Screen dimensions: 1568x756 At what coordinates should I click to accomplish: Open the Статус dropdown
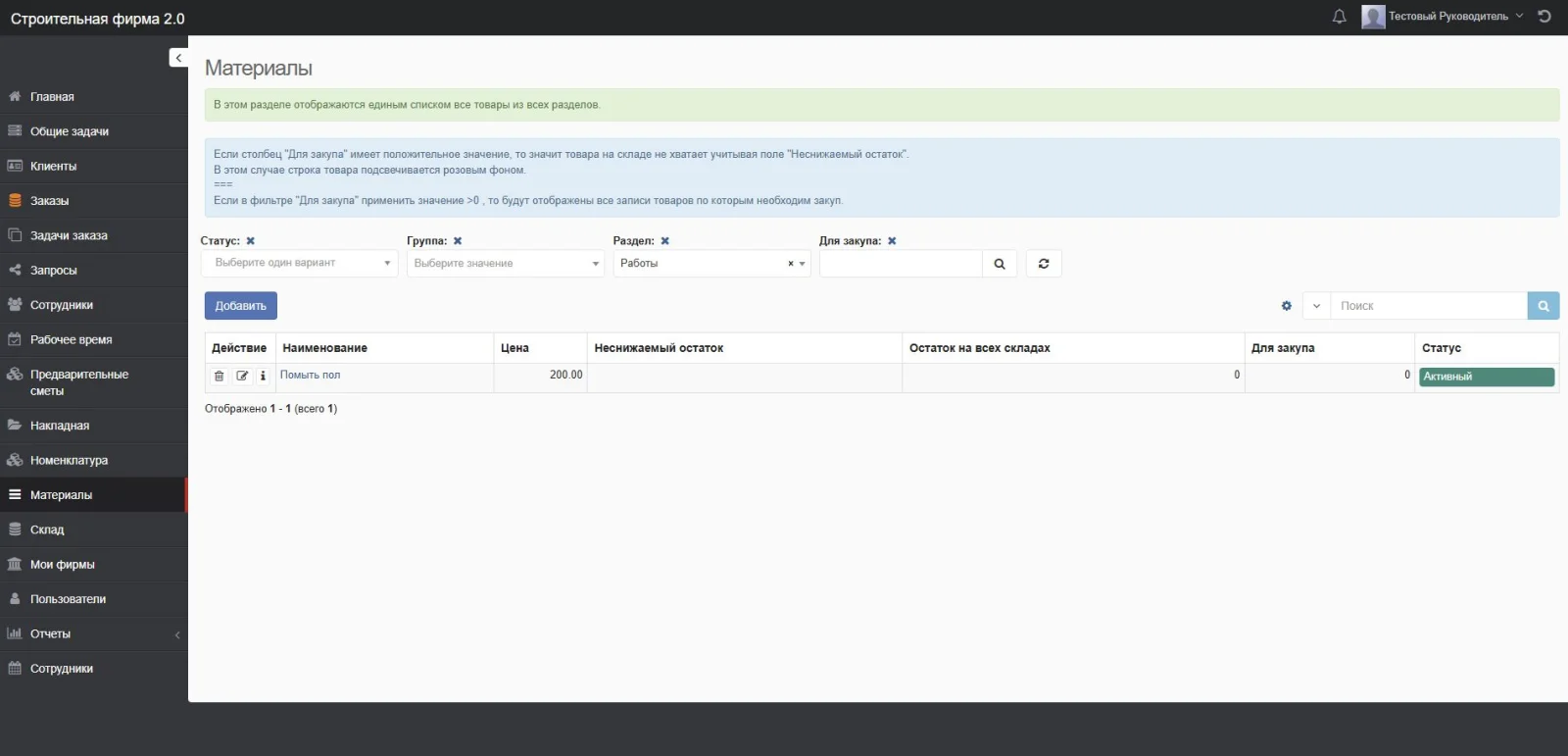pos(299,264)
